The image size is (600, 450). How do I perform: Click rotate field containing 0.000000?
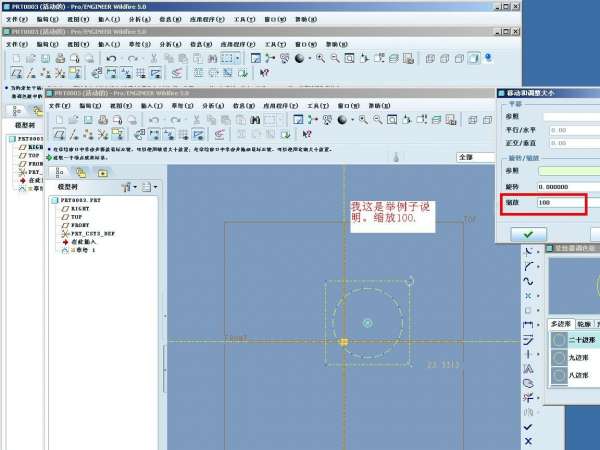pos(568,187)
